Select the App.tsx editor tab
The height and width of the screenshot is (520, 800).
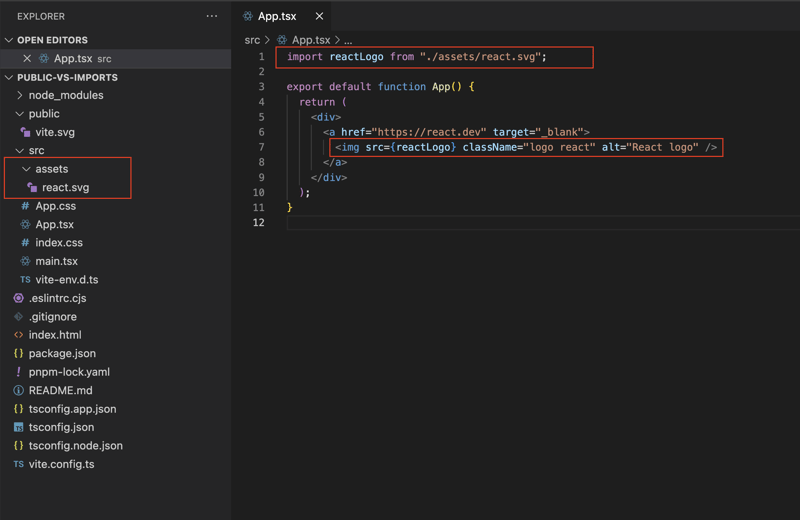pyautogui.click(x=277, y=16)
